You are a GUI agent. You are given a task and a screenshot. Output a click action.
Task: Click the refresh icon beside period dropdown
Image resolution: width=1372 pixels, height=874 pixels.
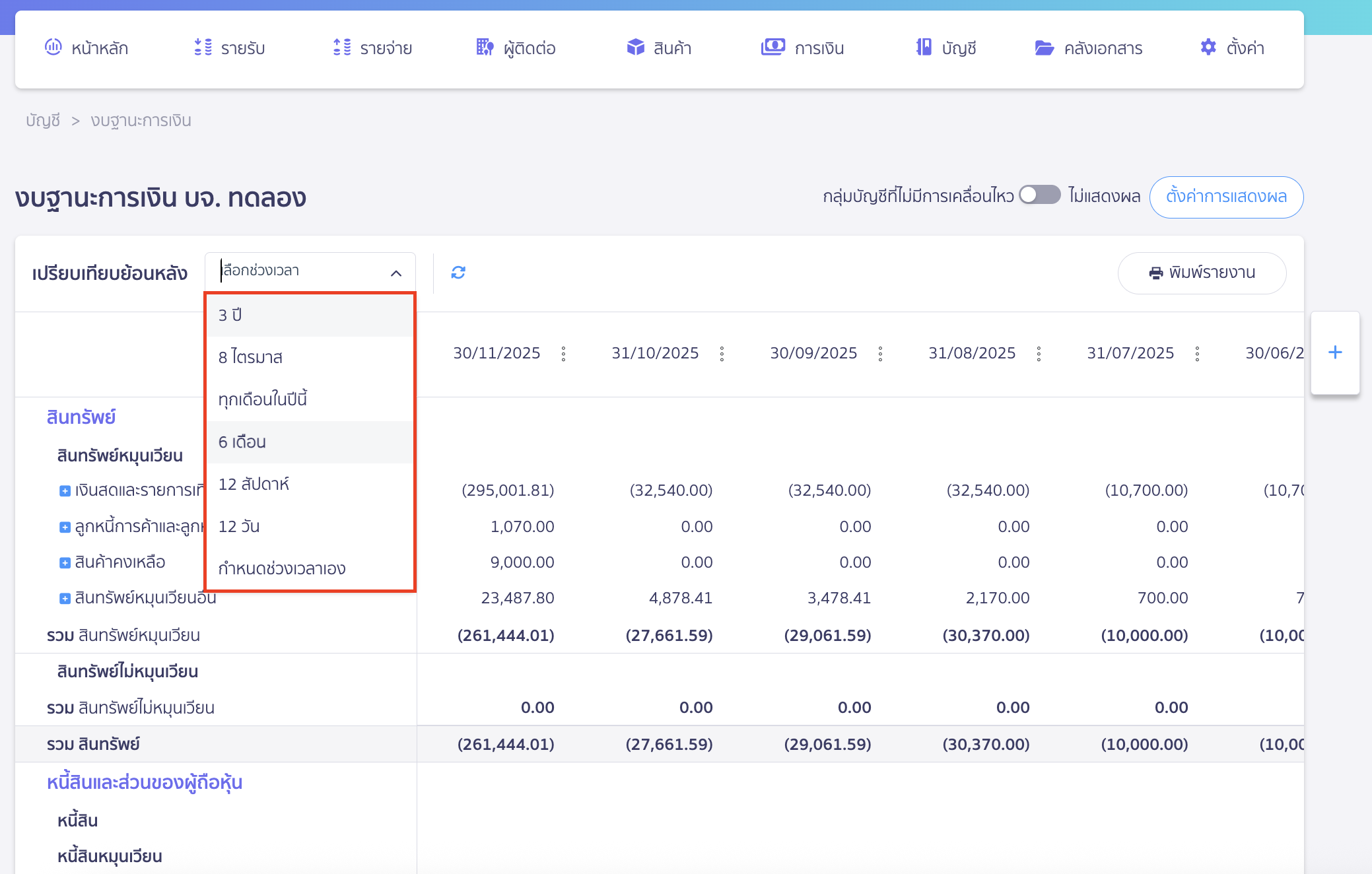click(x=458, y=273)
